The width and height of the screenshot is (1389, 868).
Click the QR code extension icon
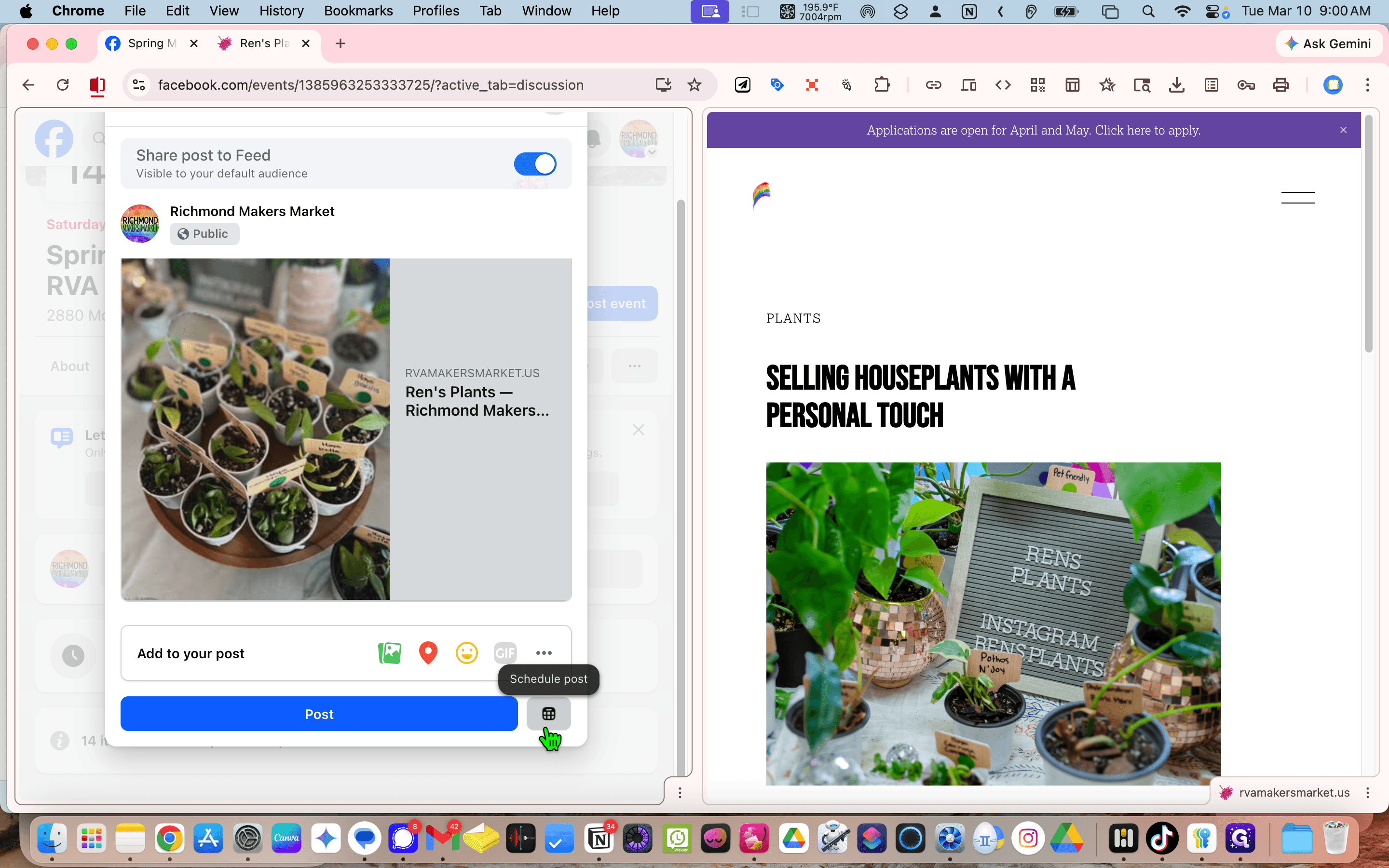[1038, 85]
